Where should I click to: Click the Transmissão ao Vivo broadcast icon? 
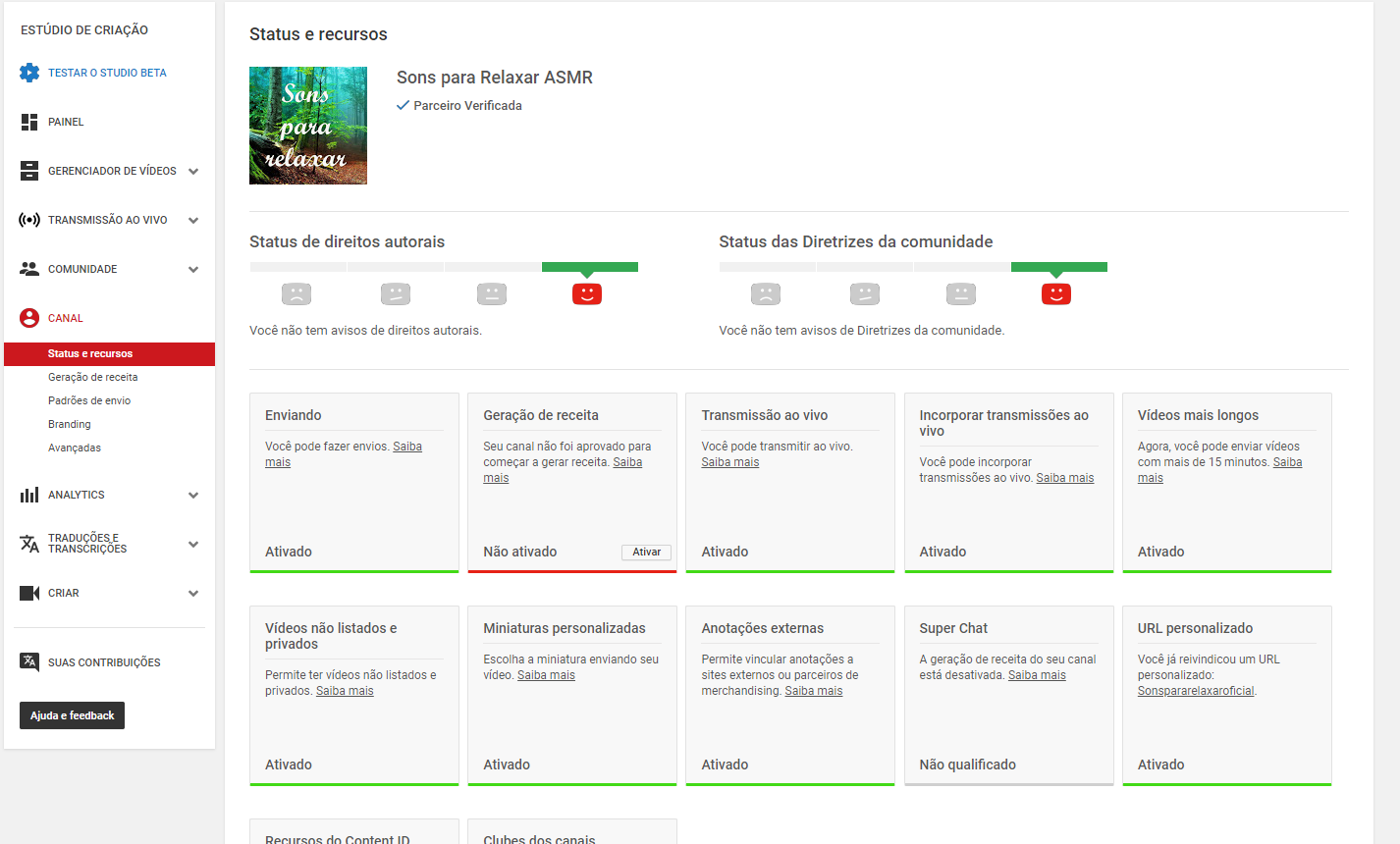pos(29,220)
